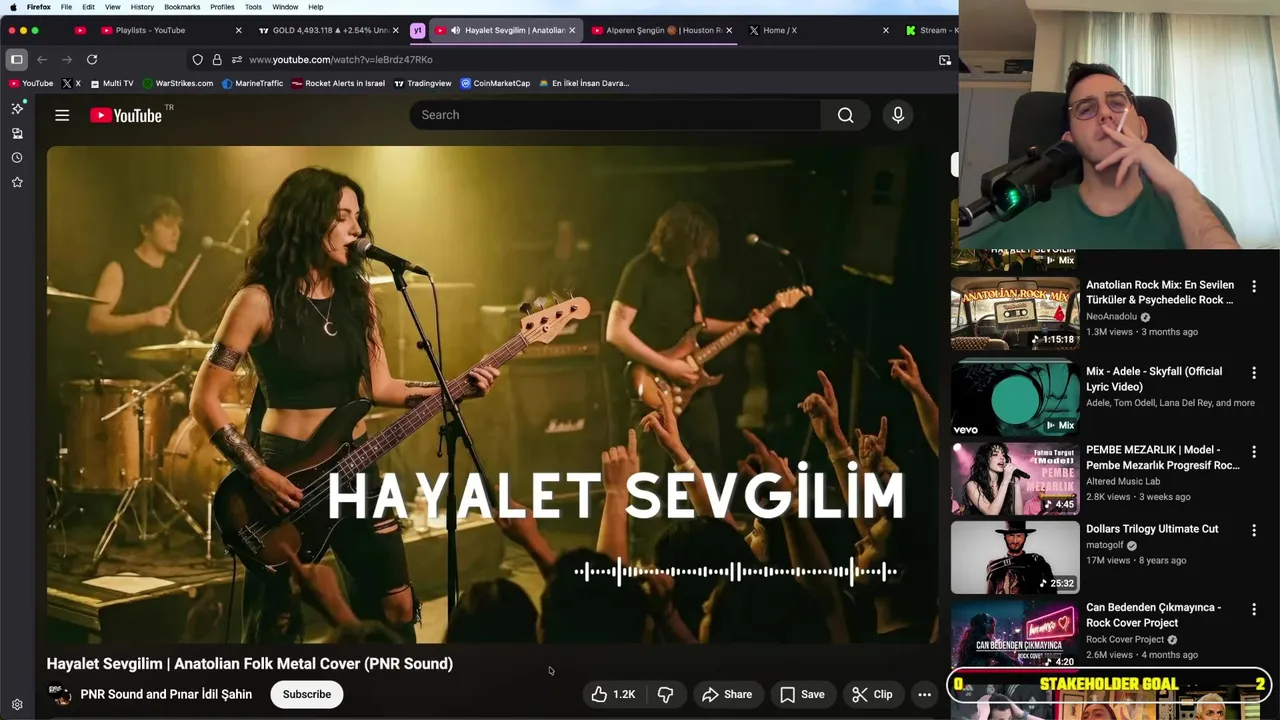The height and width of the screenshot is (720, 1280).
Task: Open Multi TV bookmark
Action: coord(111,83)
